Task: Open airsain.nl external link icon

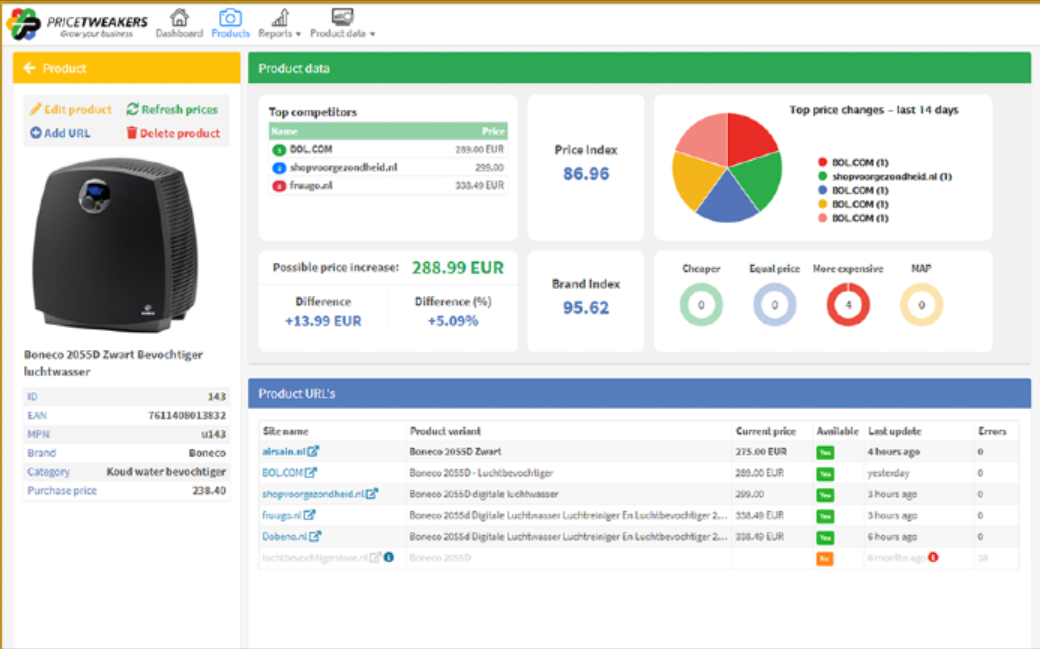Action: tap(313, 451)
